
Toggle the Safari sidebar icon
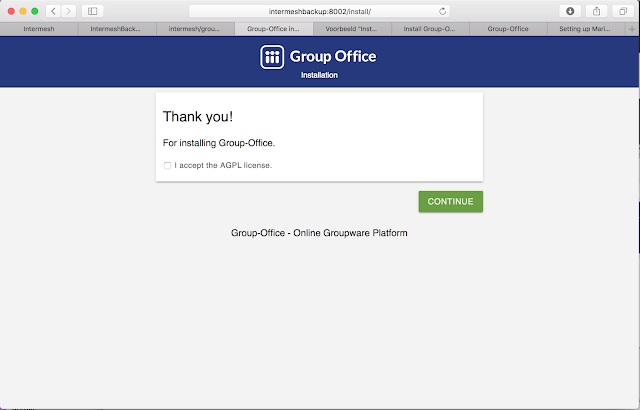pos(93,11)
